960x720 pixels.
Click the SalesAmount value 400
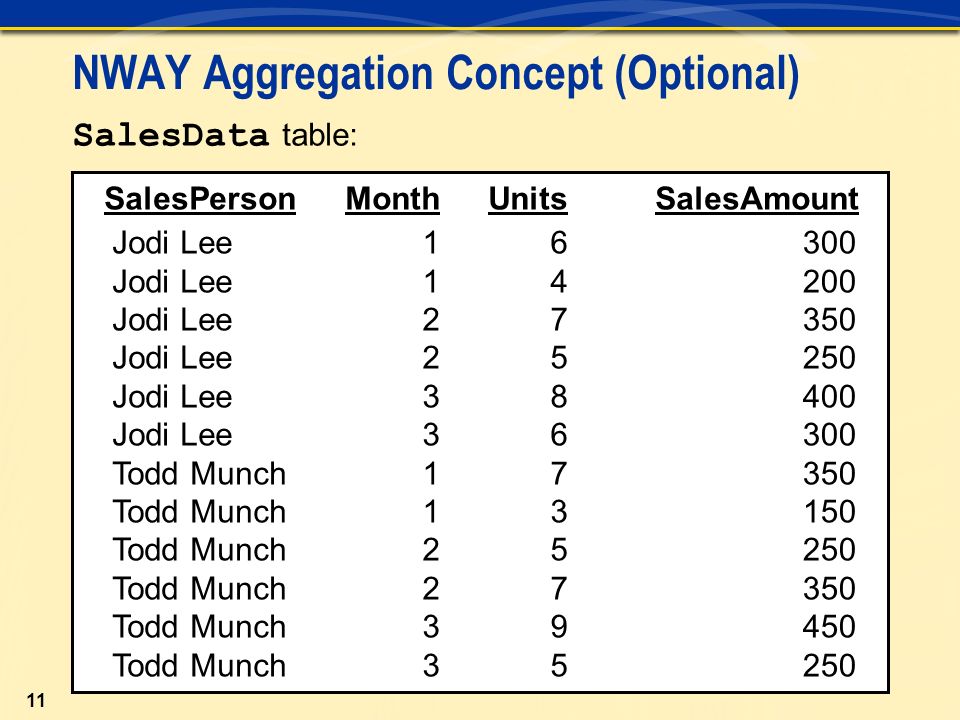coord(829,397)
